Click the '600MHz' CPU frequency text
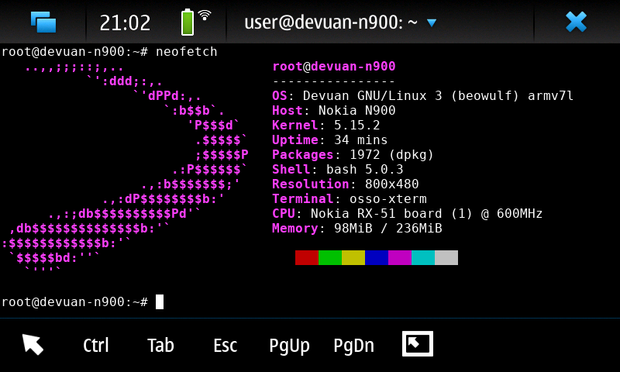 point(520,213)
